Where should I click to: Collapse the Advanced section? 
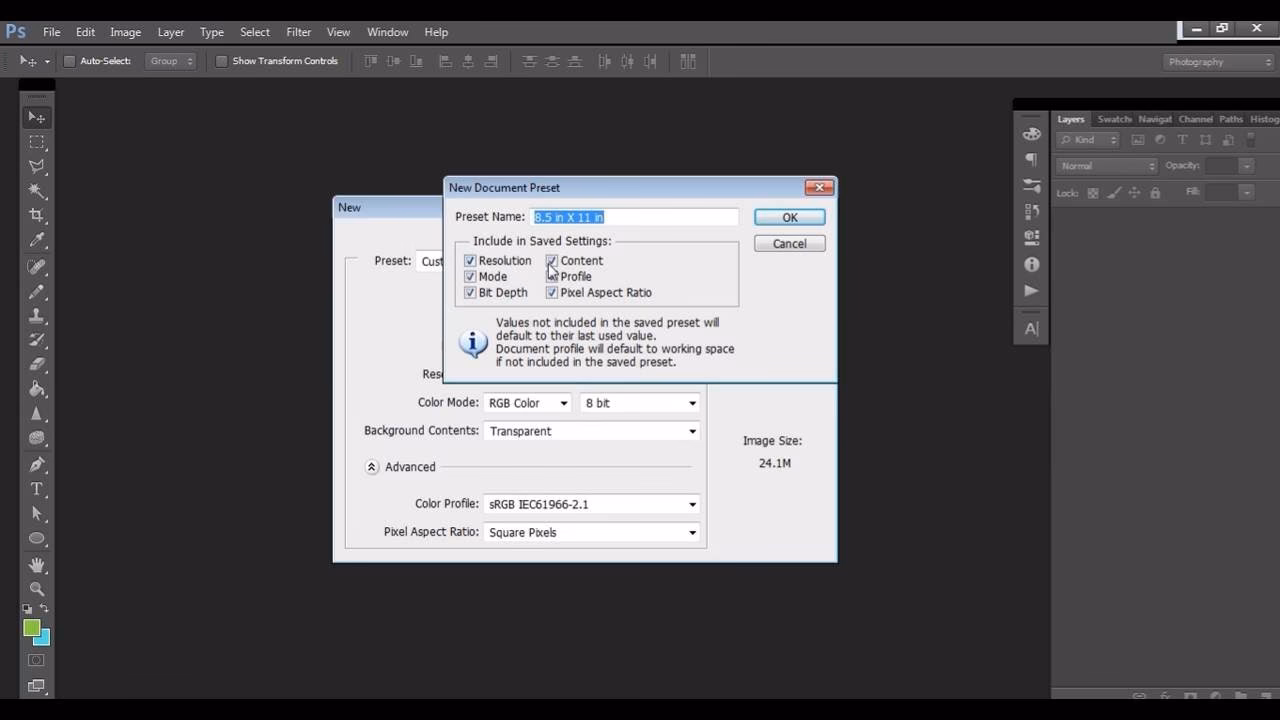tap(371, 466)
